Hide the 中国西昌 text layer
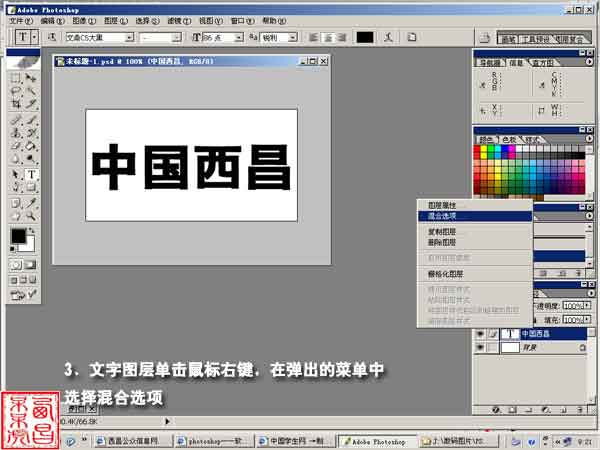 tap(480, 334)
